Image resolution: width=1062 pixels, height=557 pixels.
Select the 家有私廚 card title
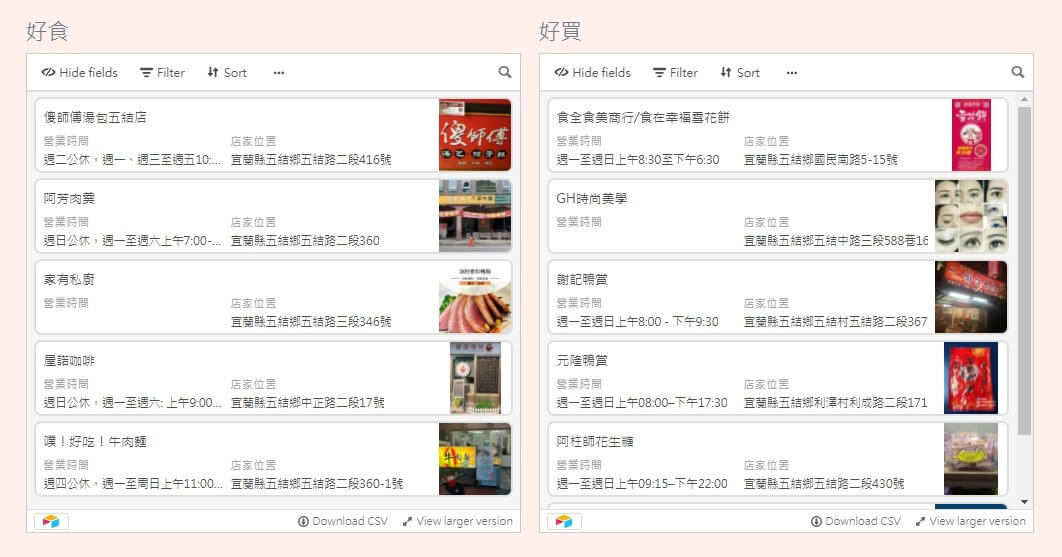coord(69,279)
